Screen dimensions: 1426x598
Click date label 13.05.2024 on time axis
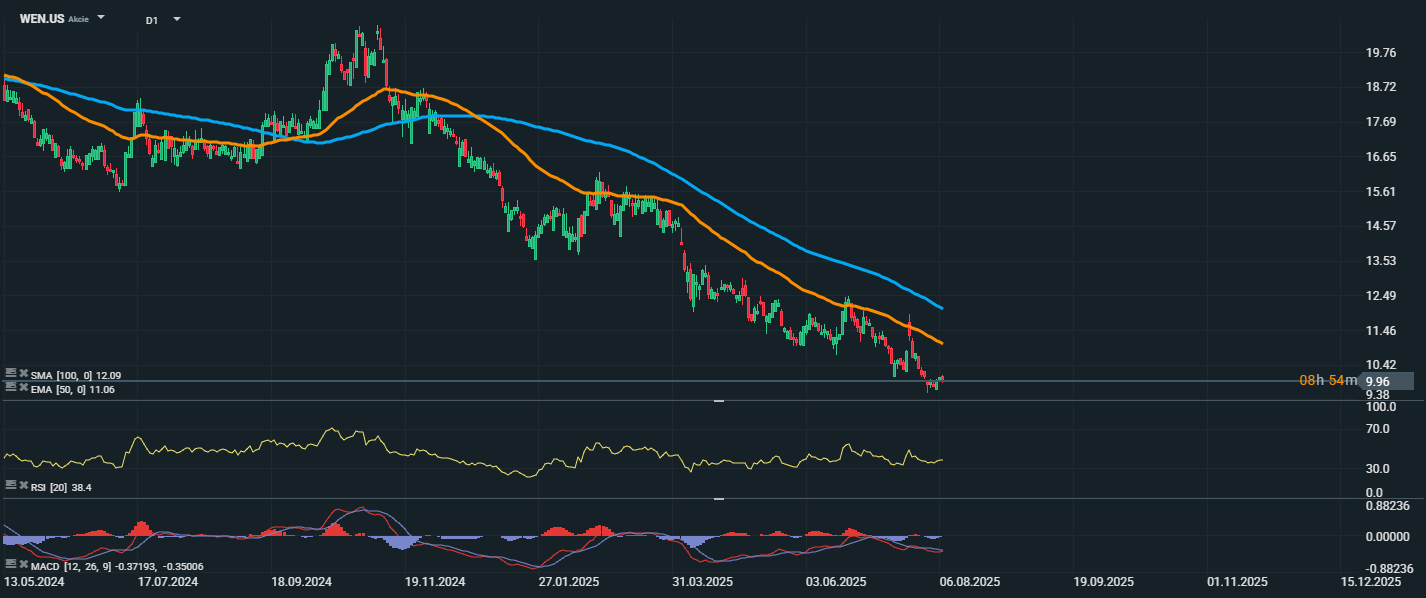pyautogui.click(x=33, y=581)
